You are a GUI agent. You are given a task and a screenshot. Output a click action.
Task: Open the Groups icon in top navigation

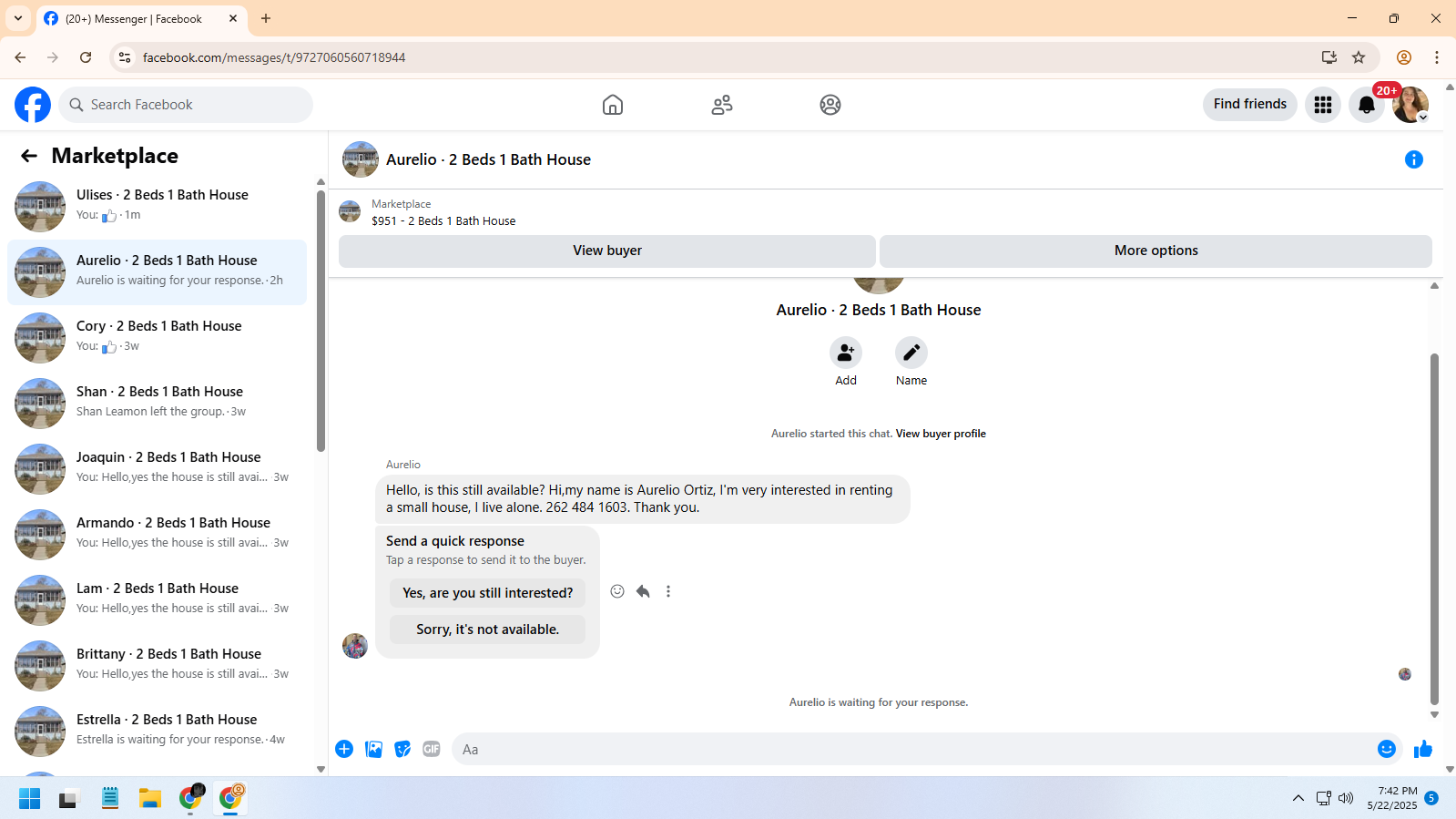pos(830,105)
